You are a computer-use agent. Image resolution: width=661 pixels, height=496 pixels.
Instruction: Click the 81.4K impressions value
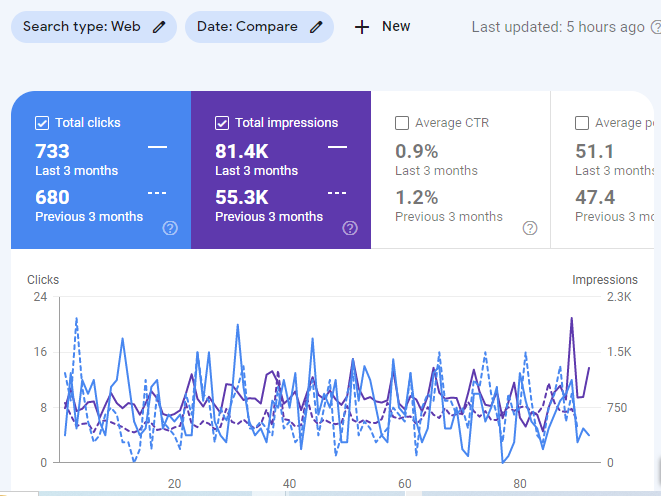(242, 151)
